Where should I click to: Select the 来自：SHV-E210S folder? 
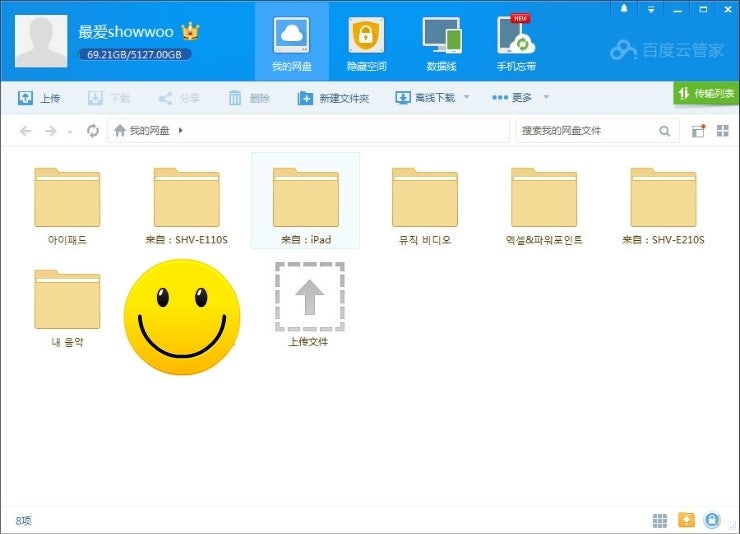pyautogui.click(x=663, y=206)
